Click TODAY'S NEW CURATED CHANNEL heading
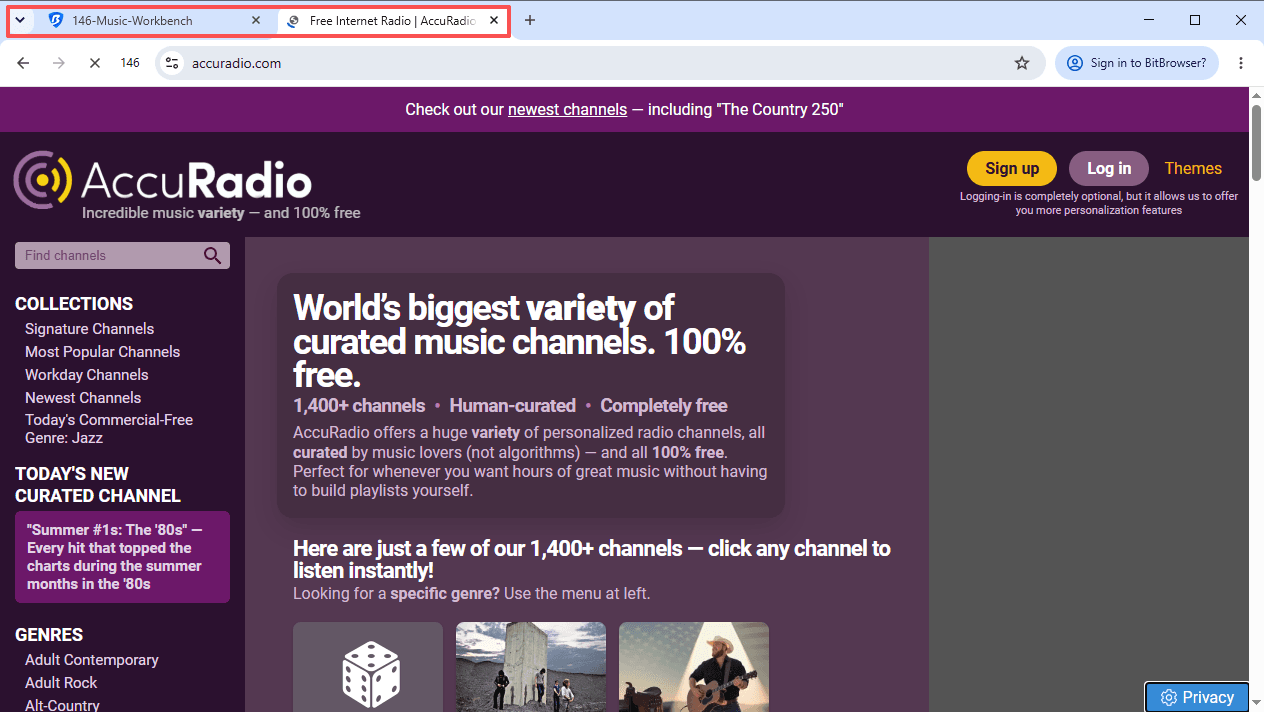Image resolution: width=1264 pixels, height=712 pixels. [x=98, y=484]
